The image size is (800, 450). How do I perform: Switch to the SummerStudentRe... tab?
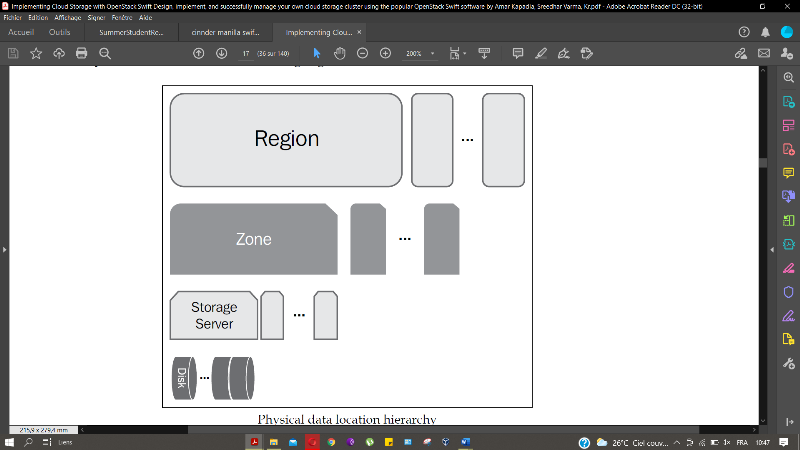[130, 32]
